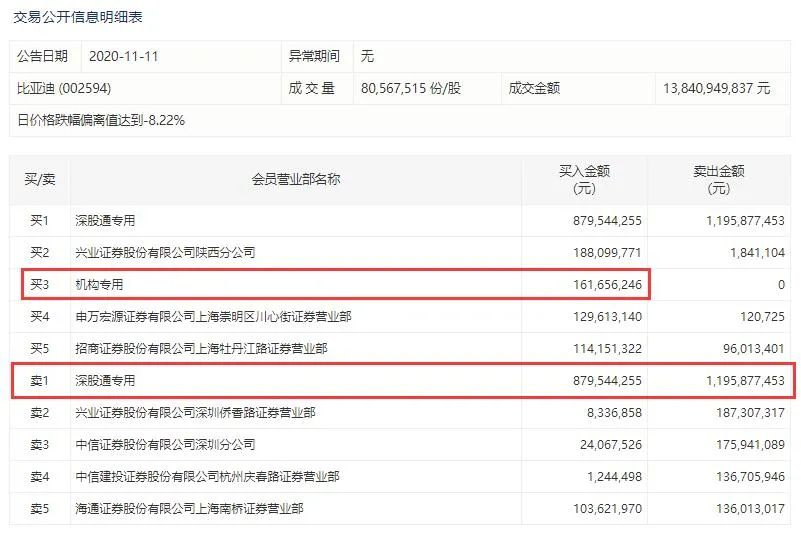Click the amount 136,013,017

(750, 509)
